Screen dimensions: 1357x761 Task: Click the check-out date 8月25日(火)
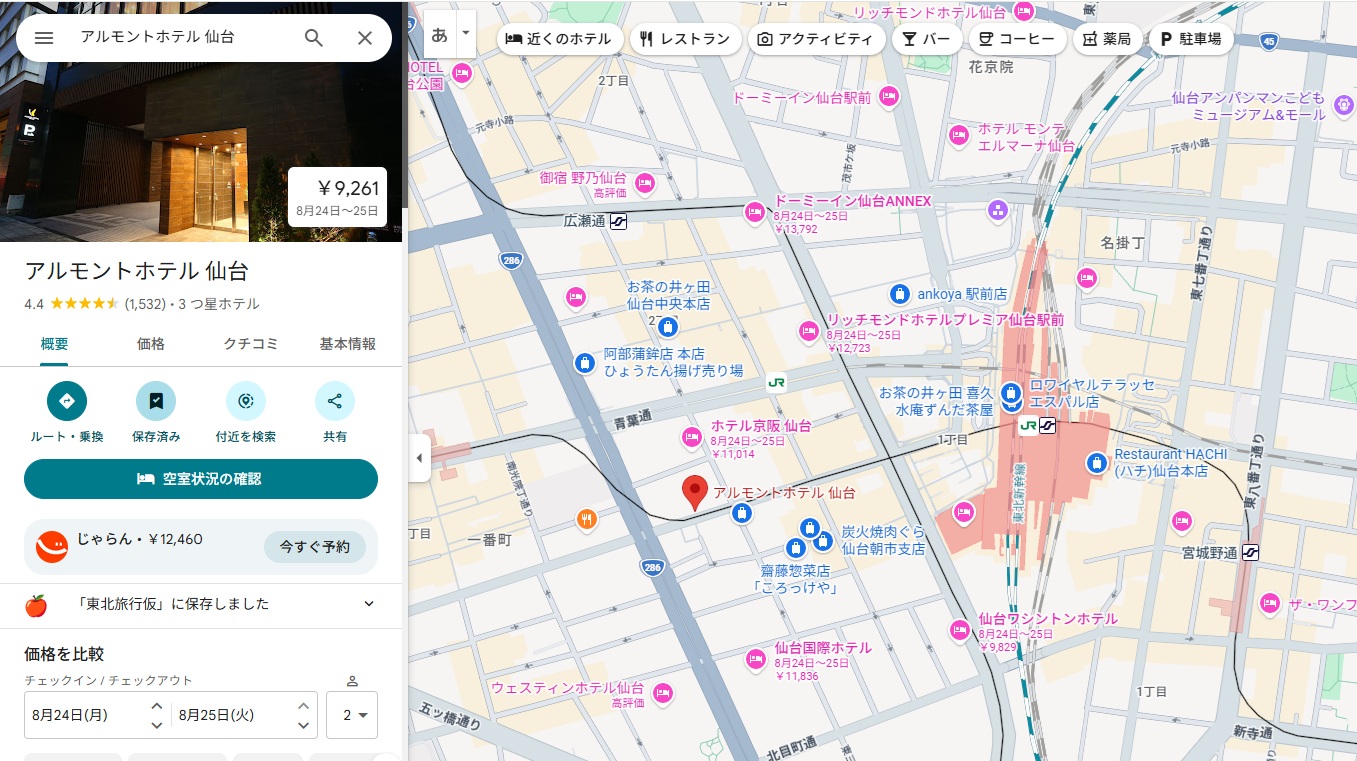(x=217, y=715)
